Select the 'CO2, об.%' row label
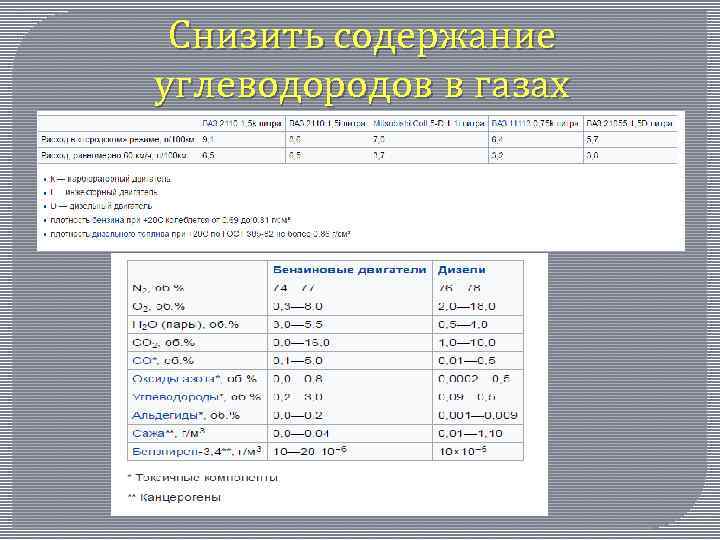The height and width of the screenshot is (540, 720). (x=163, y=343)
